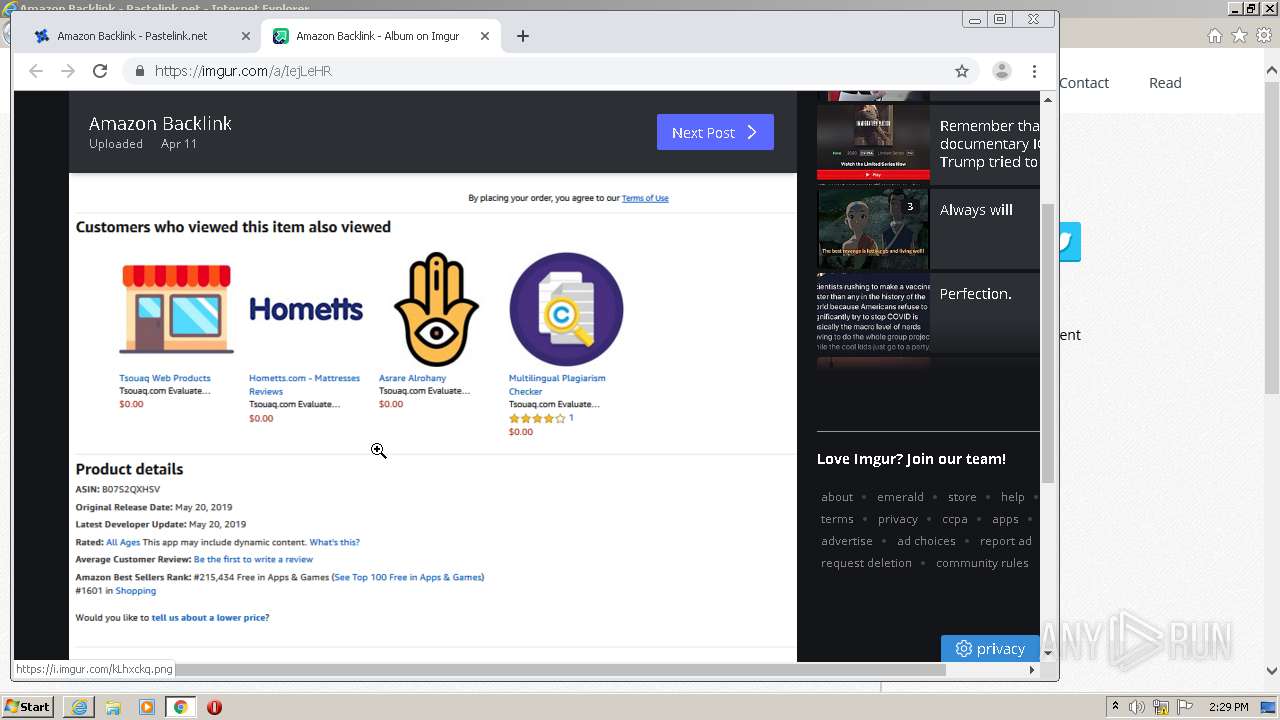Close the Imgur album tab
This screenshot has width=1280, height=720.
pos(485,36)
